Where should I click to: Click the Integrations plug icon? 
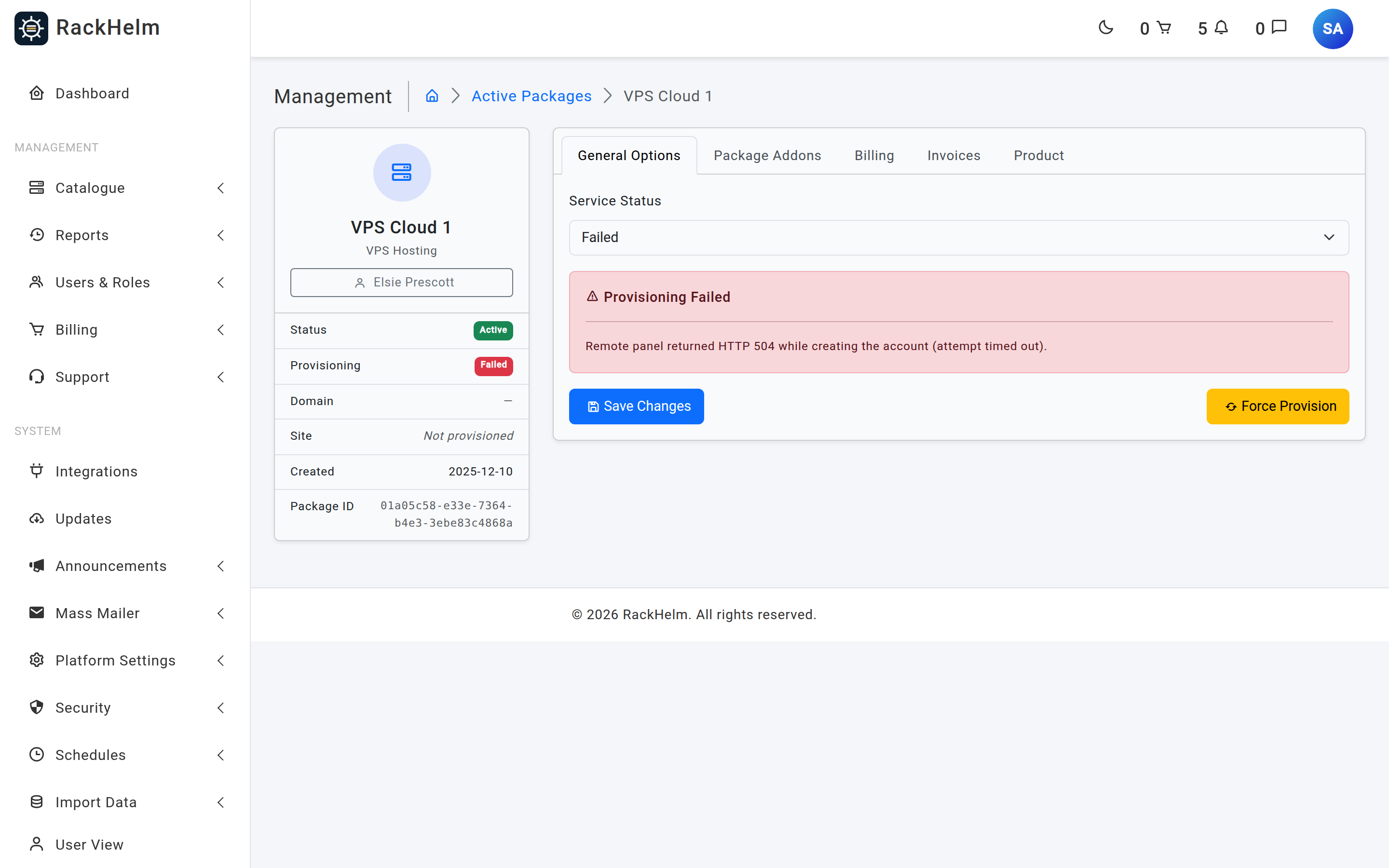(x=37, y=471)
